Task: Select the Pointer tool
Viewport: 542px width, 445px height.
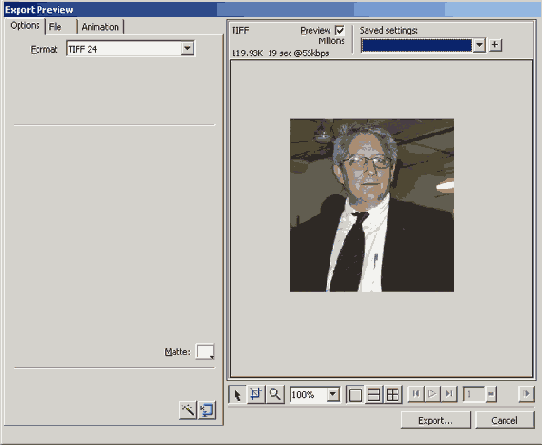Action: [237, 394]
